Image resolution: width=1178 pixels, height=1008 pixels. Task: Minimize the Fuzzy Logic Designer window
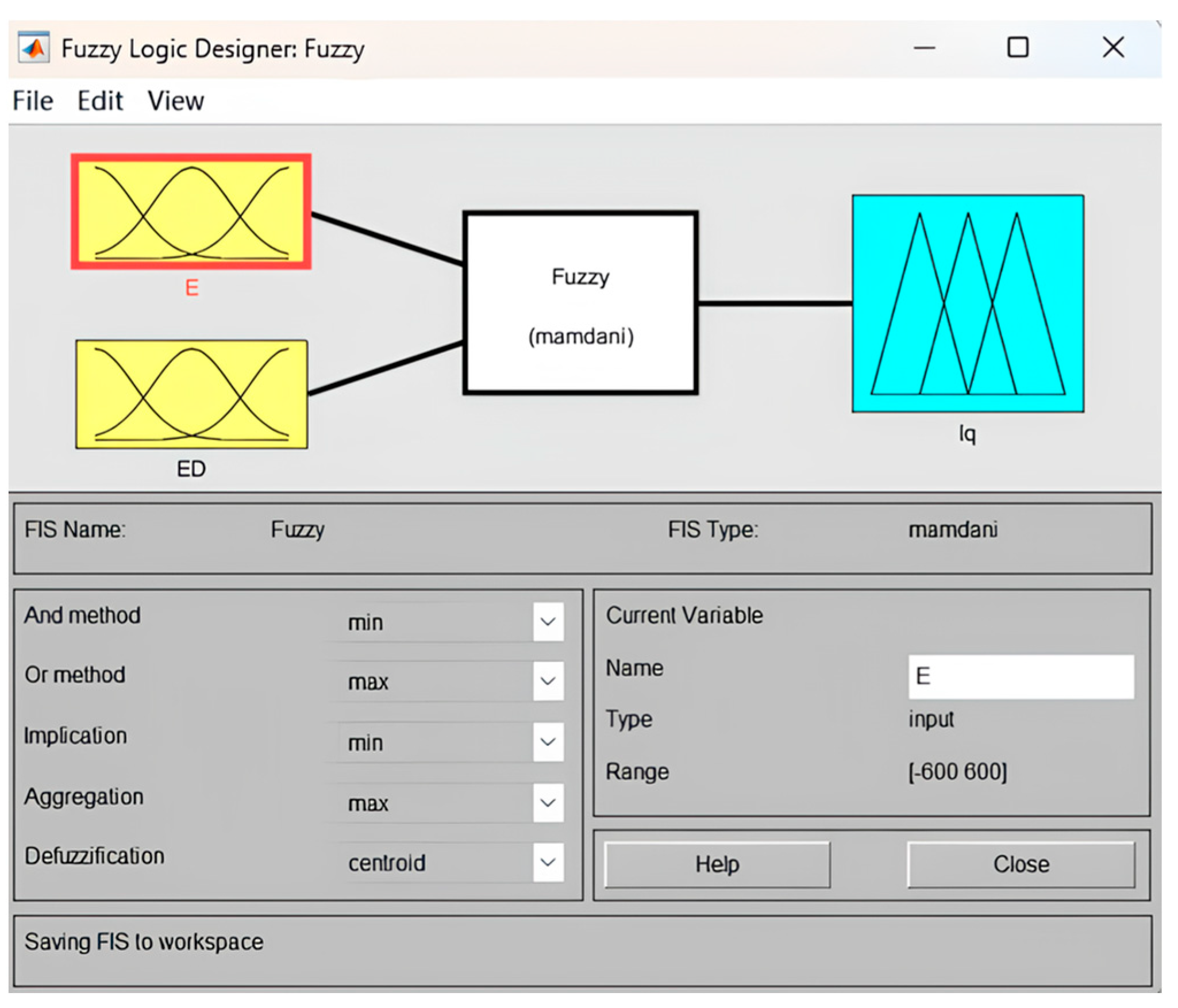tap(924, 48)
